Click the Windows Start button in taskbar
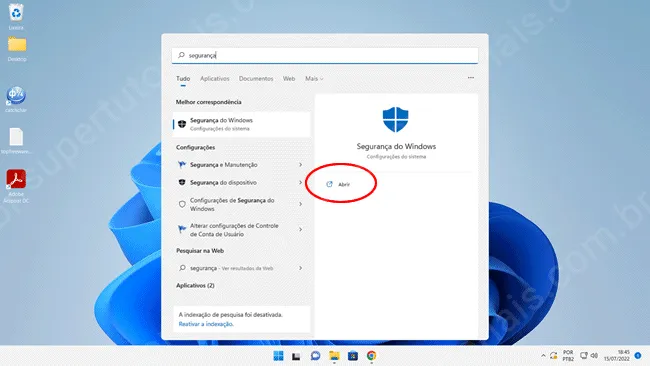The width and height of the screenshot is (650, 366). [x=278, y=356]
